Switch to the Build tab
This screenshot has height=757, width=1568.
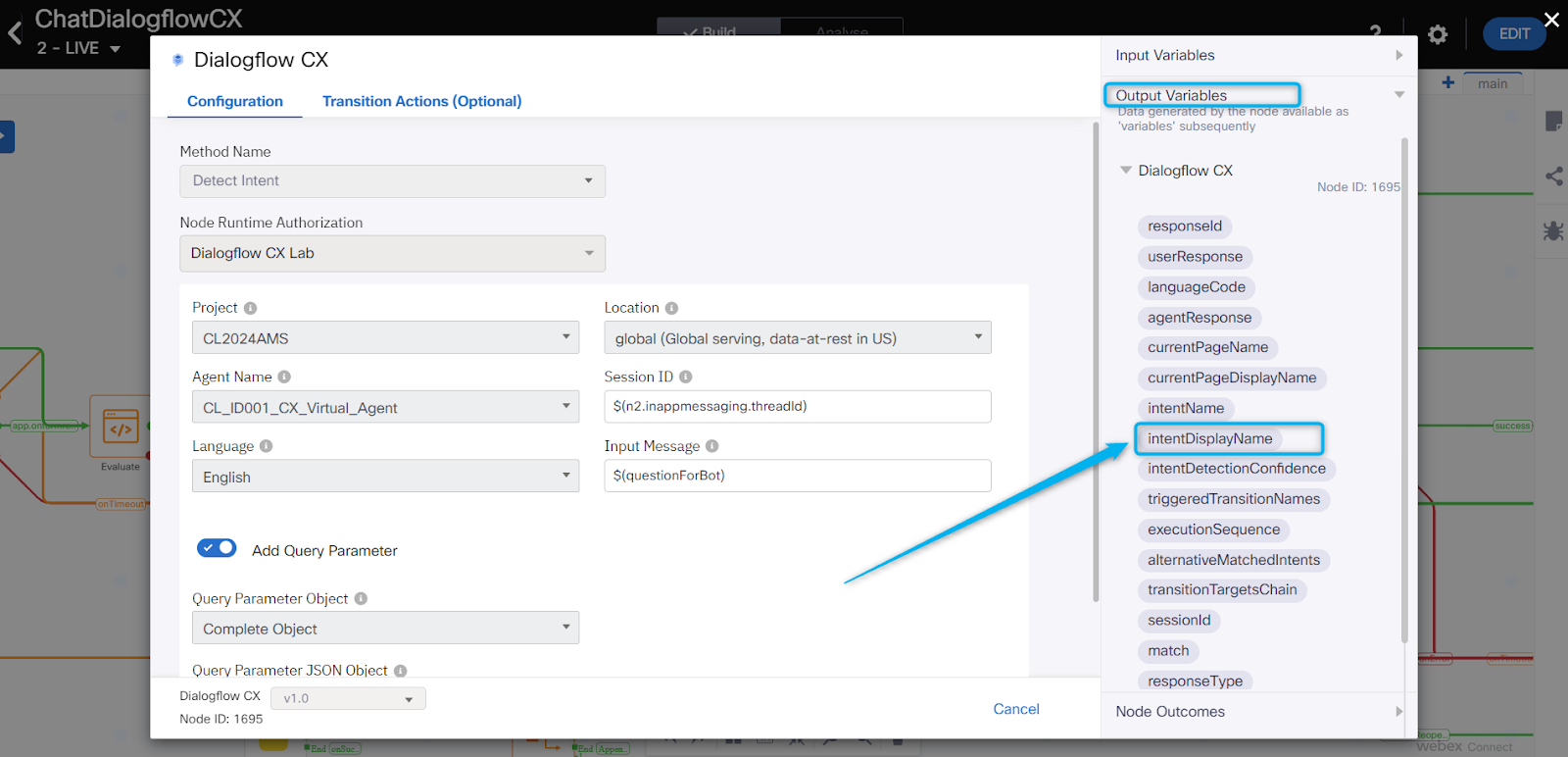coord(718,30)
